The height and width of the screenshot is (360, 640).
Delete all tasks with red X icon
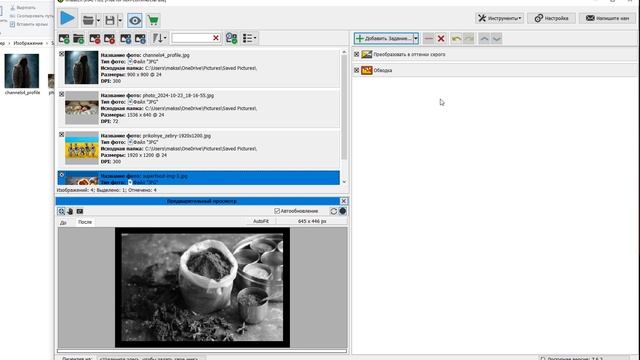coord(441,38)
